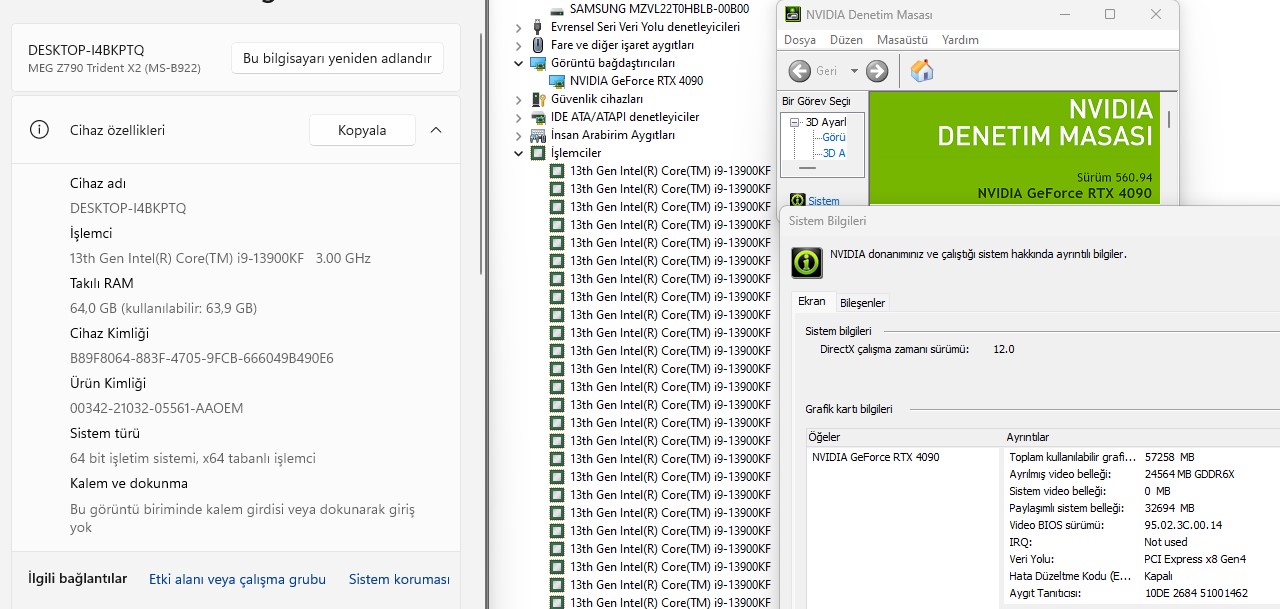This screenshot has height=609, width=1280.
Task: Expand Fare ve diğer işaret aygıtları
Action: point(519,45)
